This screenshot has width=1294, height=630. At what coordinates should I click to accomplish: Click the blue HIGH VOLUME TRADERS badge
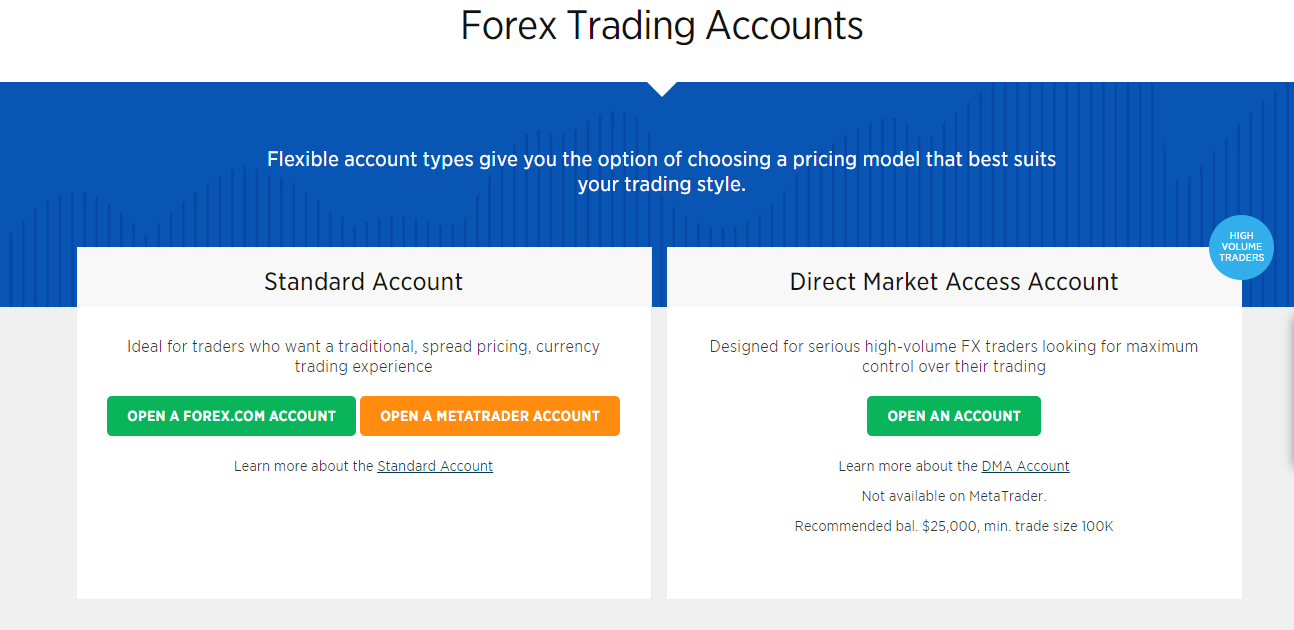[x=1241, y=247]
